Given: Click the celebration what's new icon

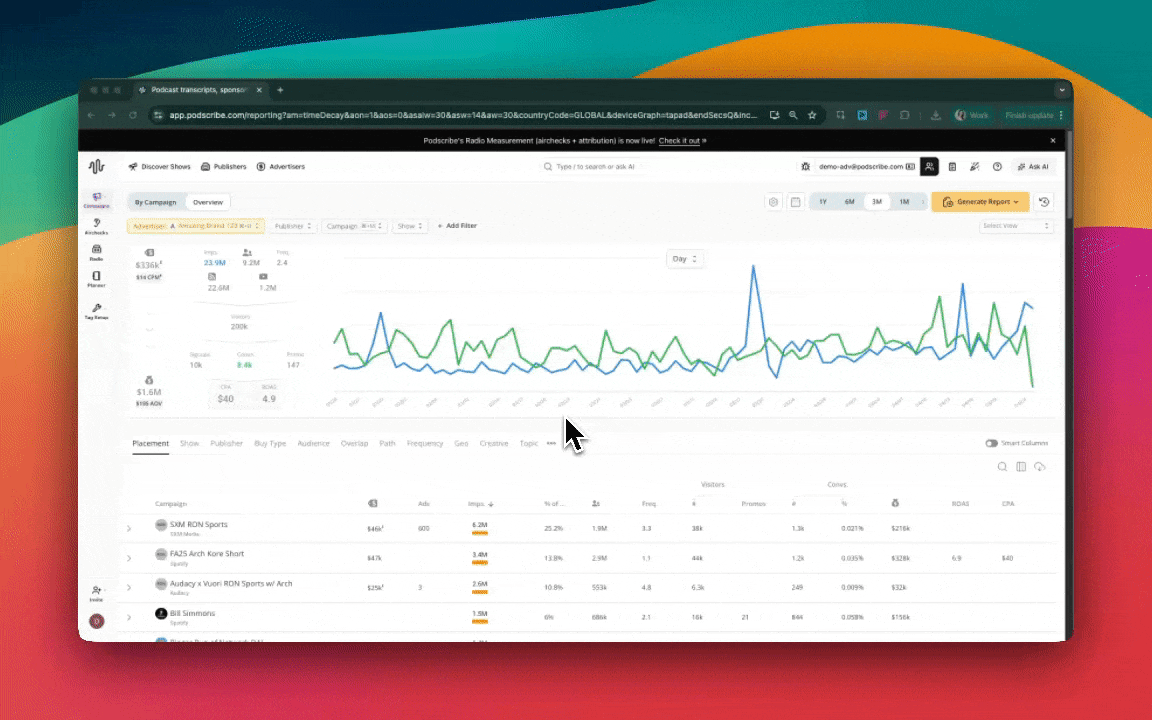Looking at the screenshot, I should point(974,167).
